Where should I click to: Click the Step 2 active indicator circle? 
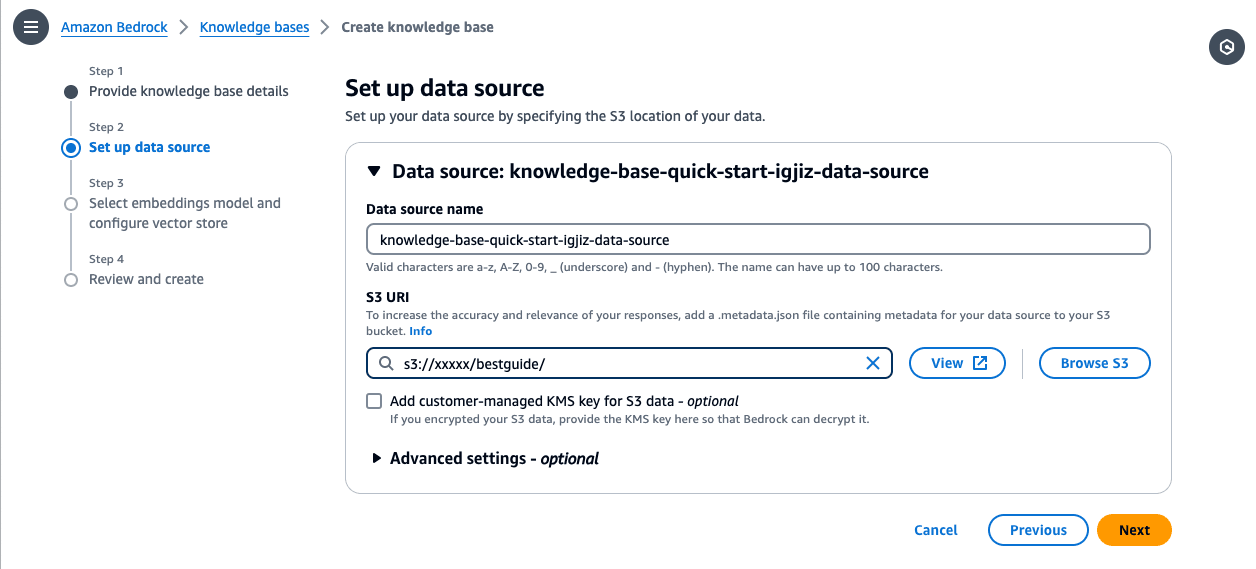coord(70,148)
